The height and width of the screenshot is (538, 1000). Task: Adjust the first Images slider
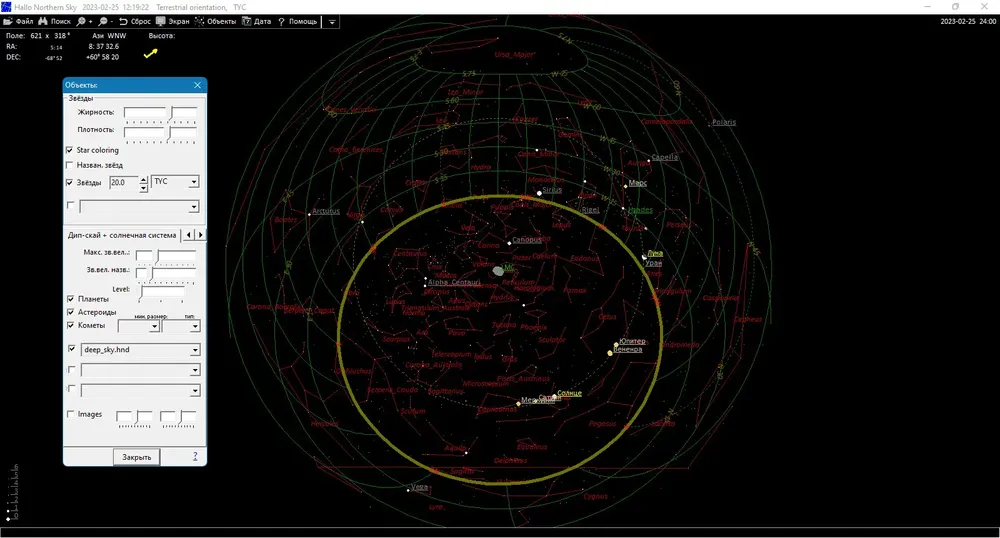point(134,419)
